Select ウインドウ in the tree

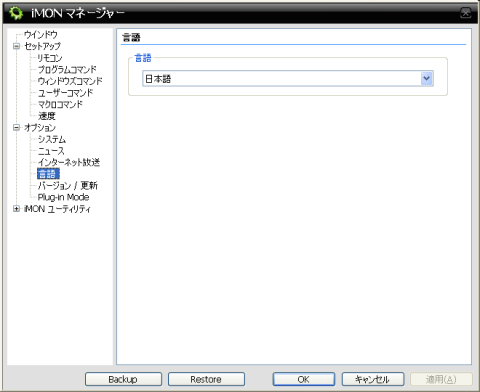pyautogui.click(x=41, y=34)
